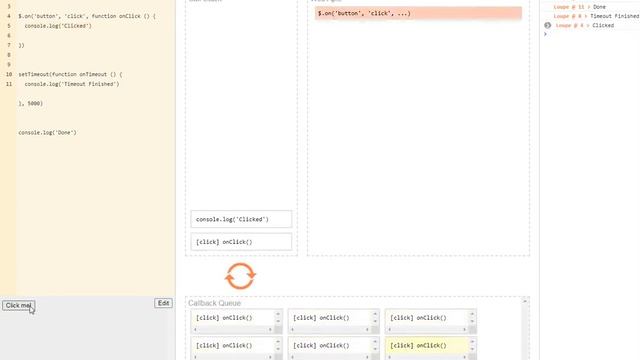The height and width of the screenshot is (360, 640).
Task: Click the console.log('Clicked') line in the code editor
Action: pos(58,26)
